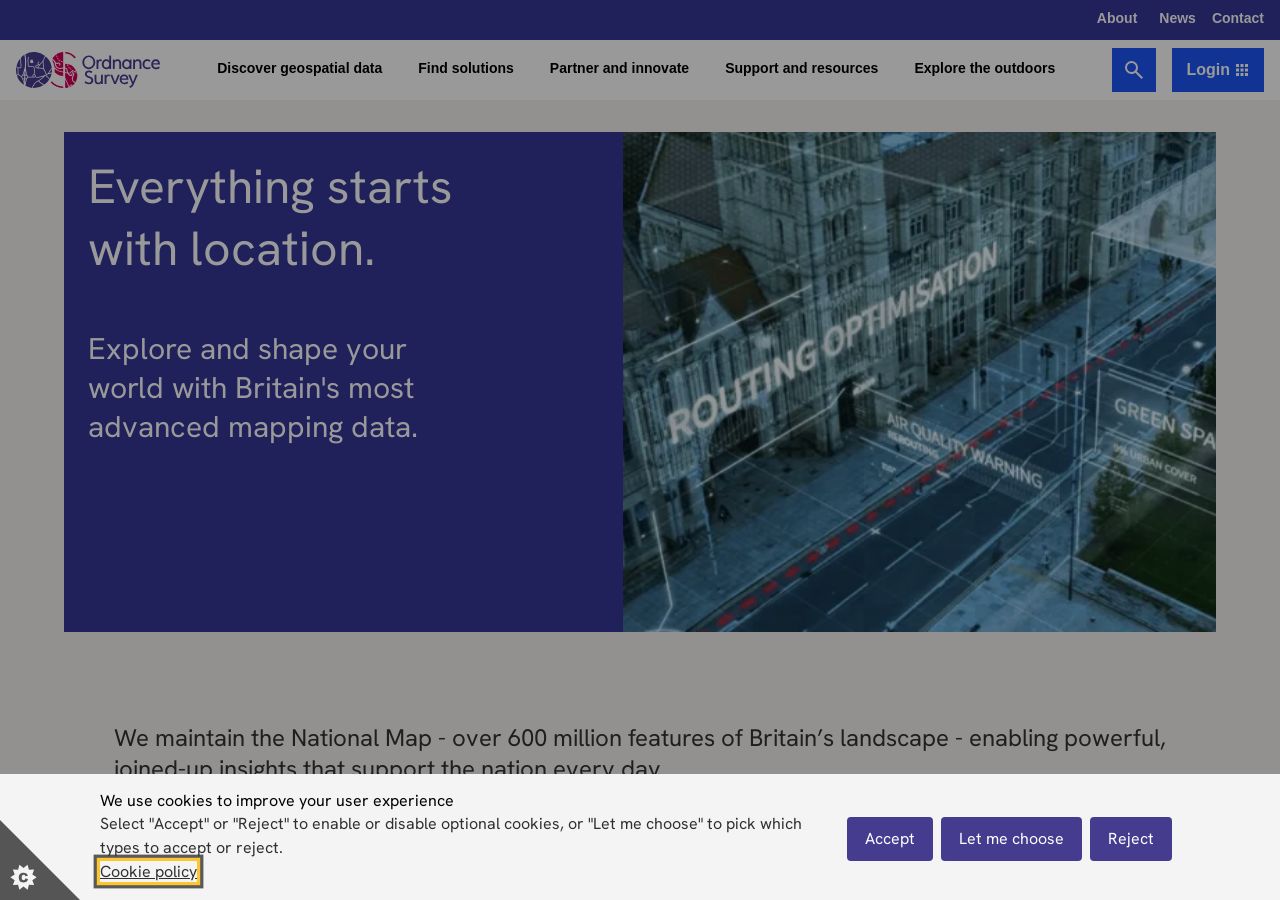Viewport: 1280px width, 900px height.
Task: Accept optional cookies
Action: click(890, 839)
